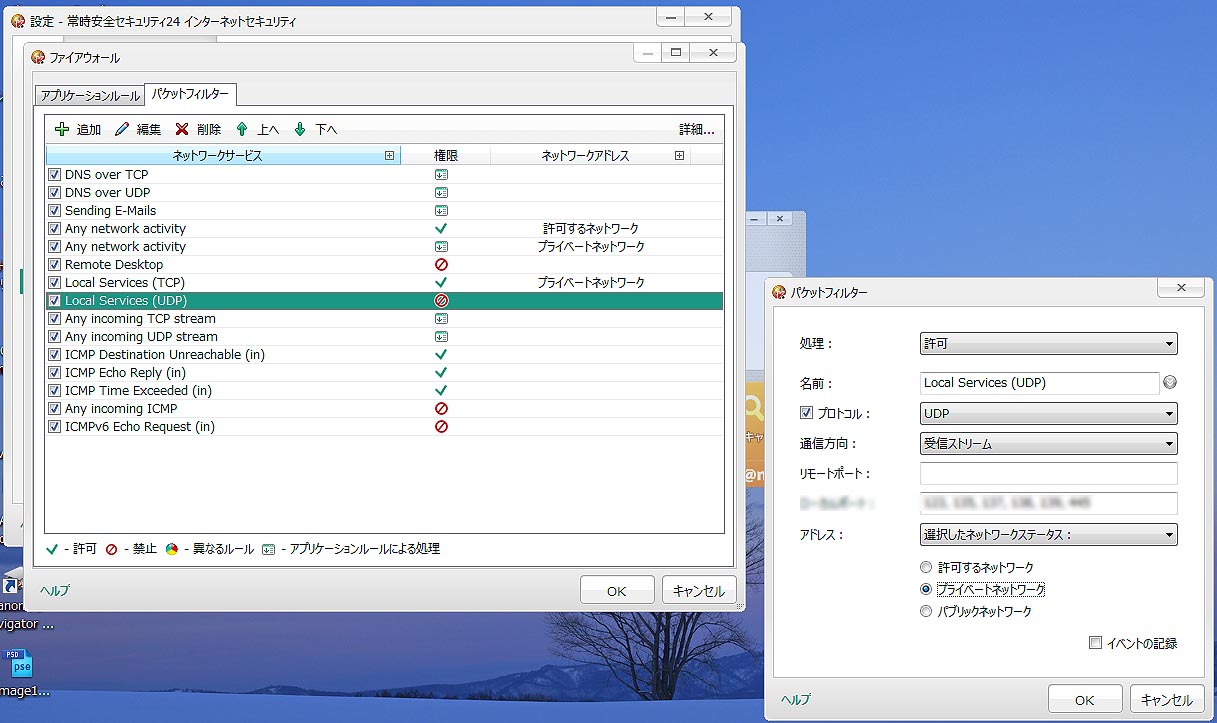Screen dimensions: 1217x723
Task: Uncheck the protocol checkbox
Action: tap(807, 413)
